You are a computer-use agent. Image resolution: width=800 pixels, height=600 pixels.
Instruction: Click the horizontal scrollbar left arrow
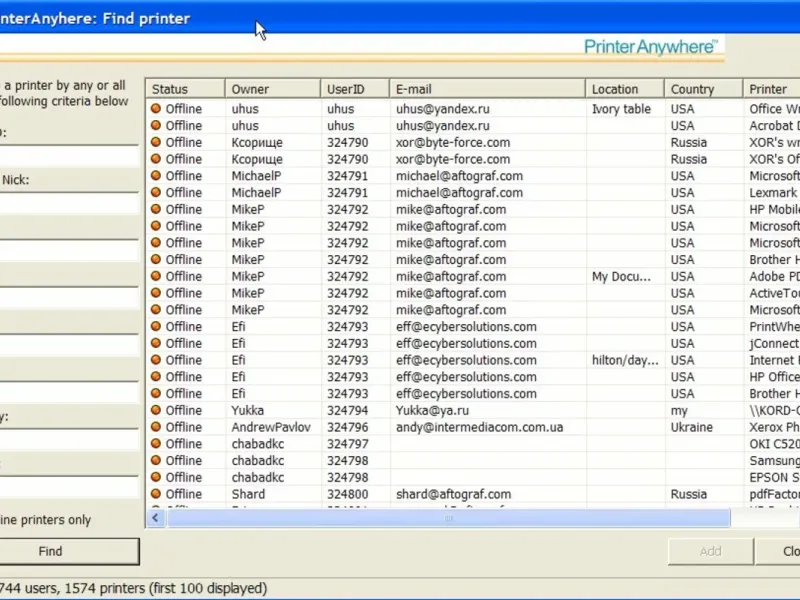[x=156, y=518]
